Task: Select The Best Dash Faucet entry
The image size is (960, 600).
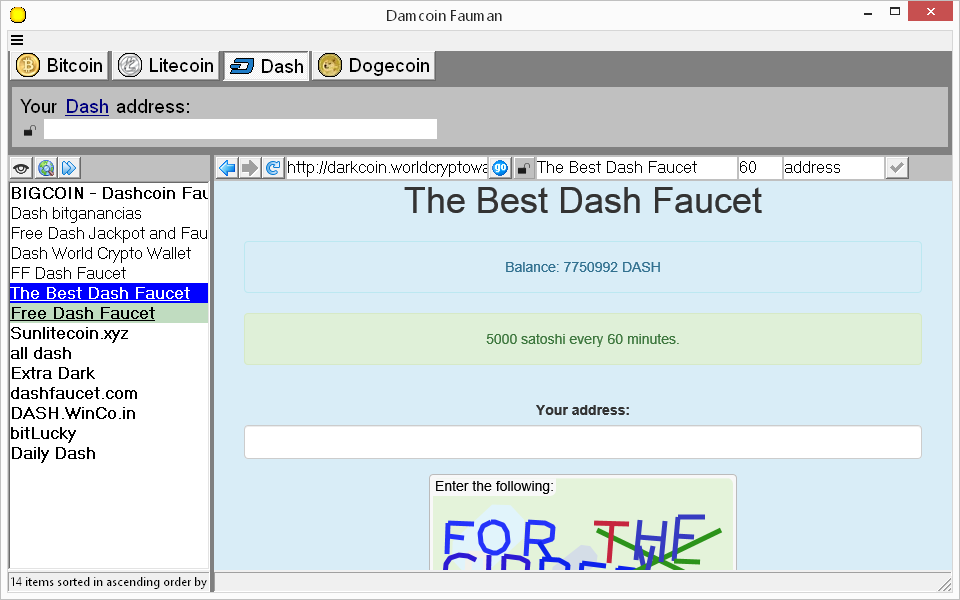Action: tap(109, 293)
